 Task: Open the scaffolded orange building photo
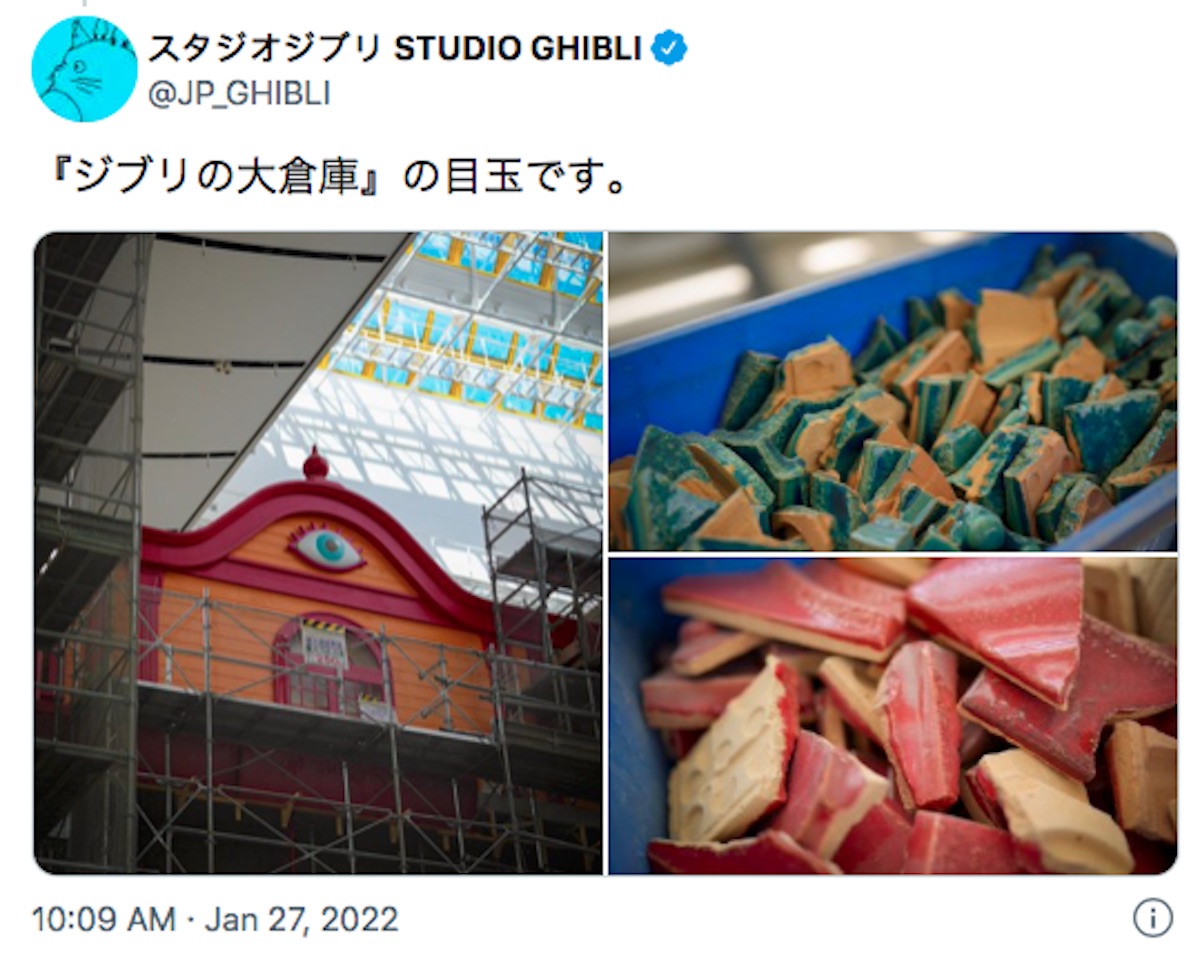(x=319, y=553)
